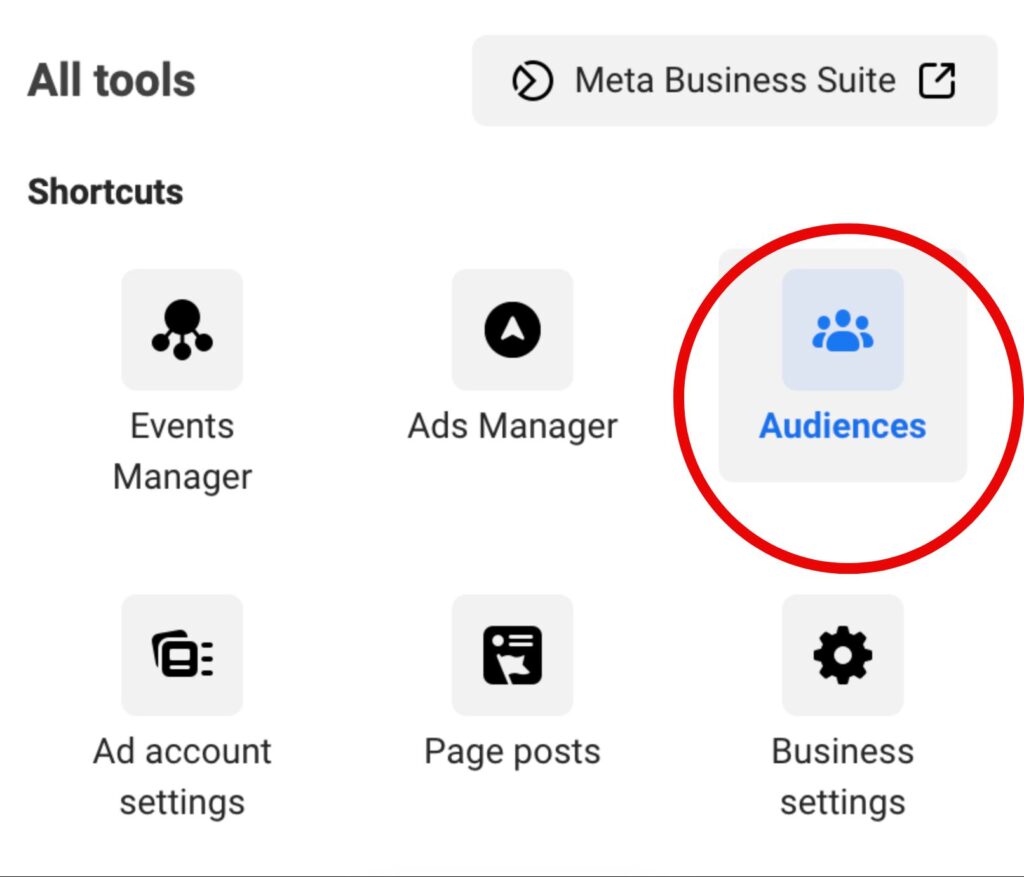Open the Ad account settings icon
Screen dimensions: 1024x877
click(x=182, y=655)
